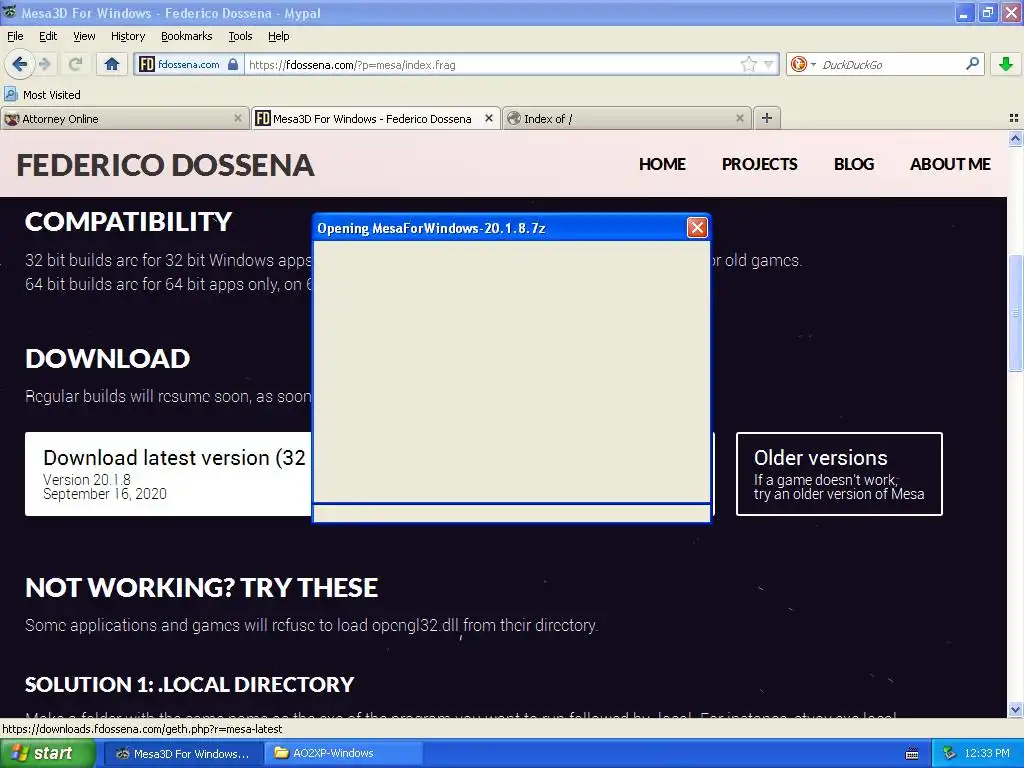
Task: Click the DuckDuckGo search field
Action: (891, 64)
